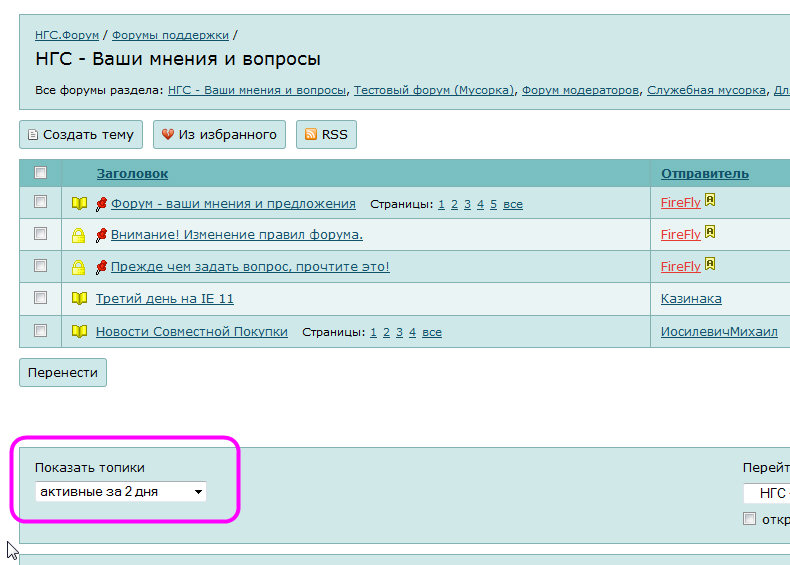The width and height of the screenshot is (790, 565).
Task: Open topic 'Внимание! Изменение правил форума.'
Action: tap(237, 235)
